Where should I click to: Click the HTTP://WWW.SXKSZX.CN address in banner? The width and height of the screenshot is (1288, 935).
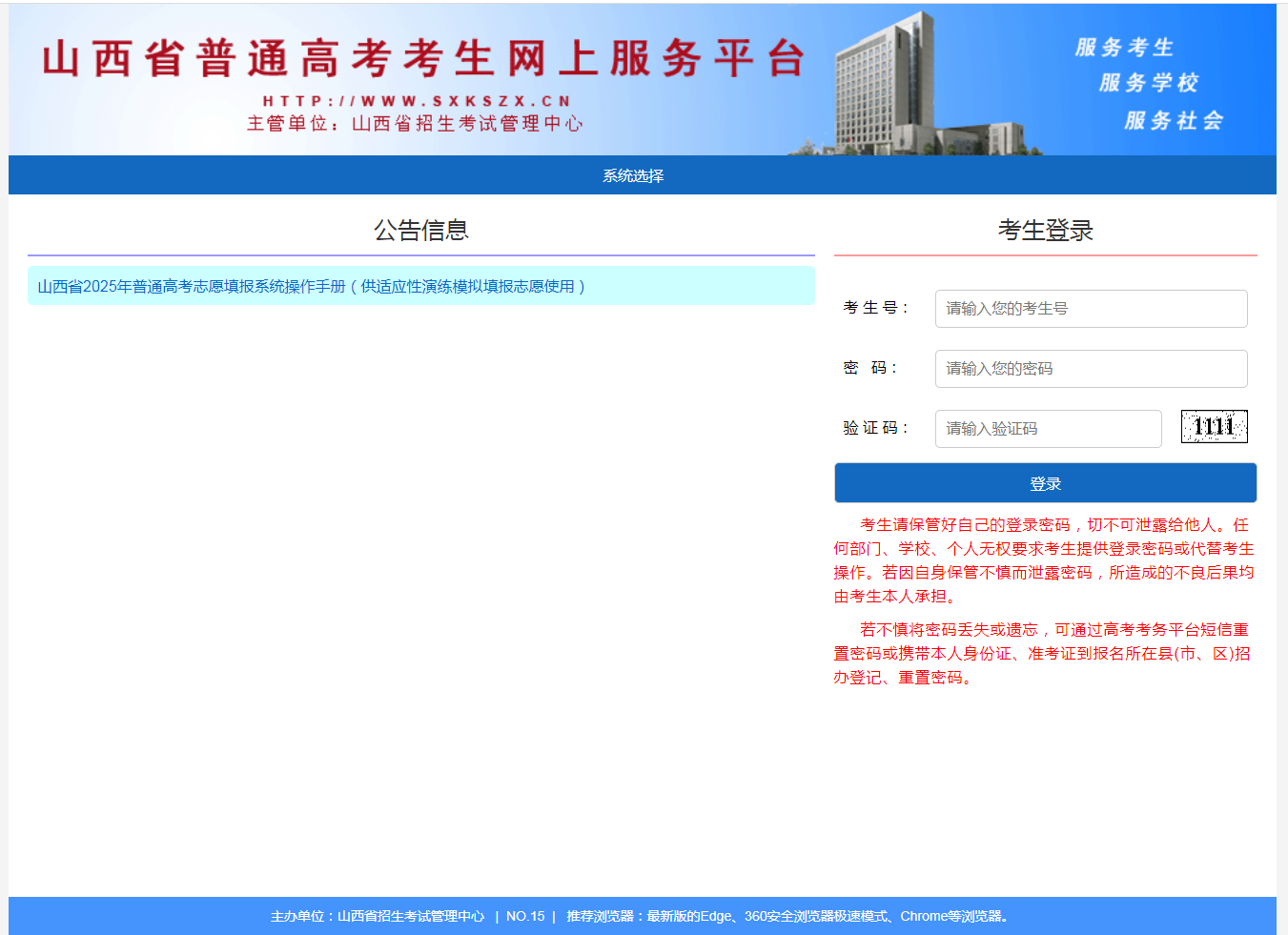(417, 101)
